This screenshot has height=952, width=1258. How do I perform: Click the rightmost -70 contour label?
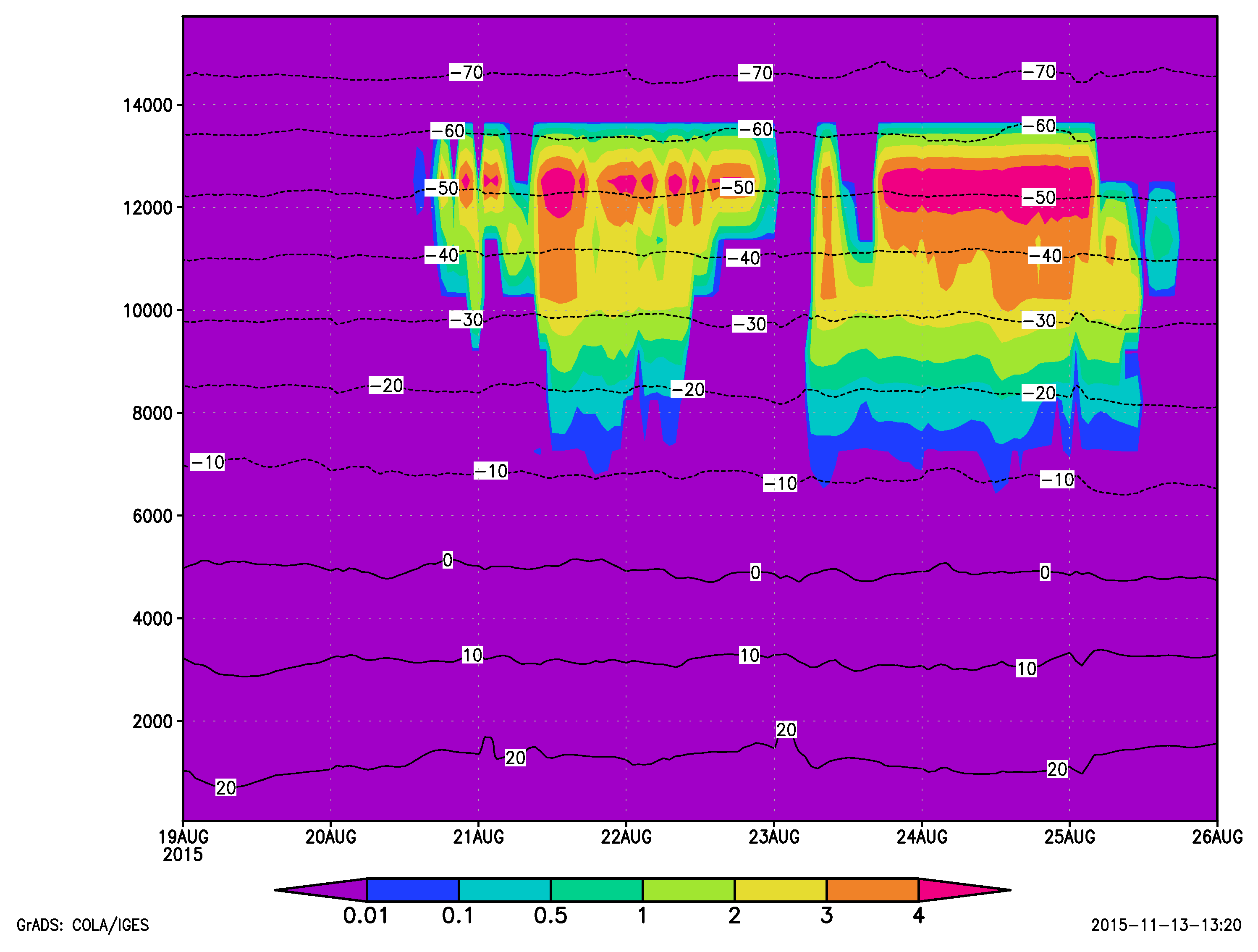tap(1038, 71)
